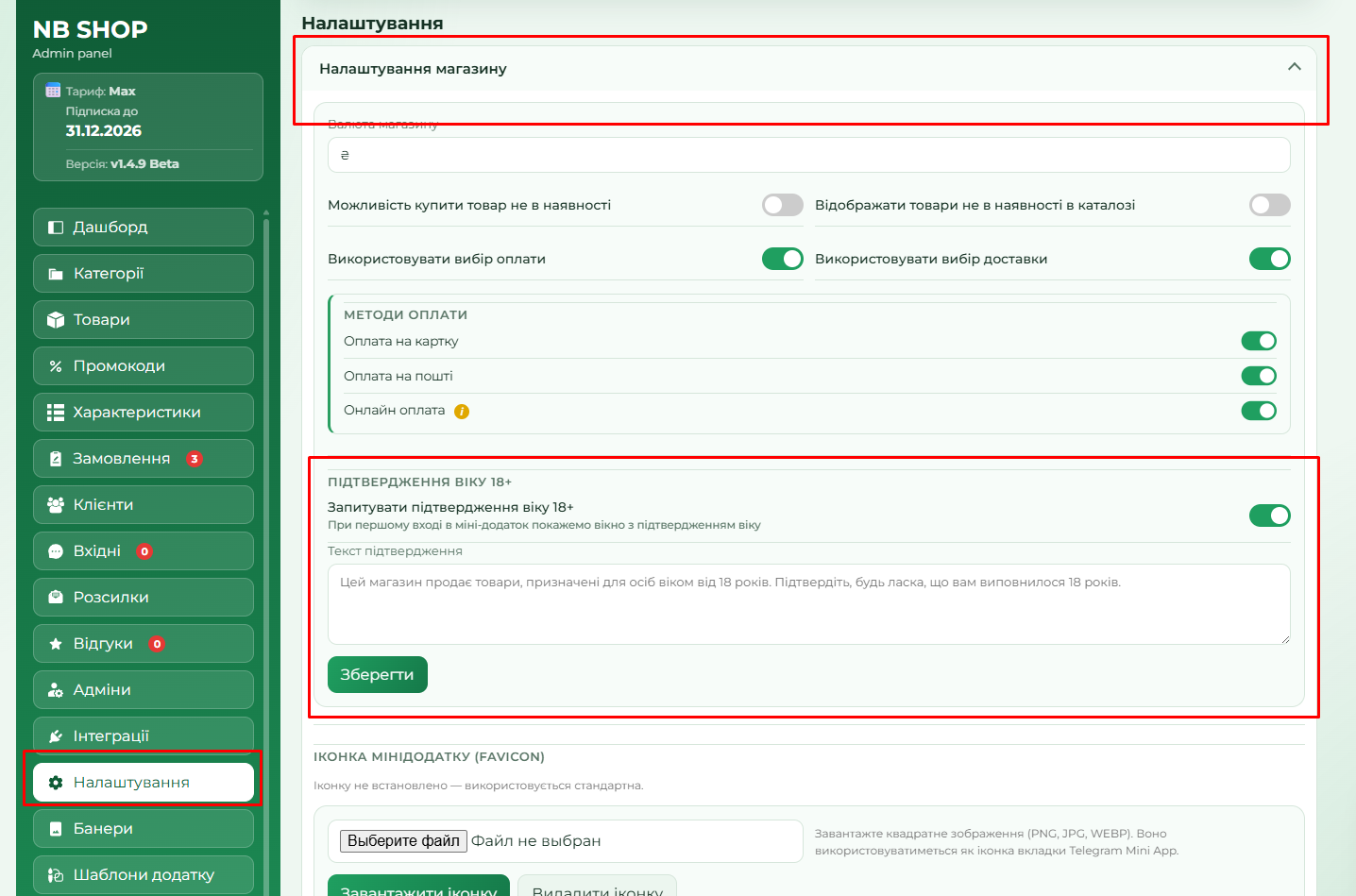
Task: Turn off Оплата на картку
Action: coord(1259,341)
